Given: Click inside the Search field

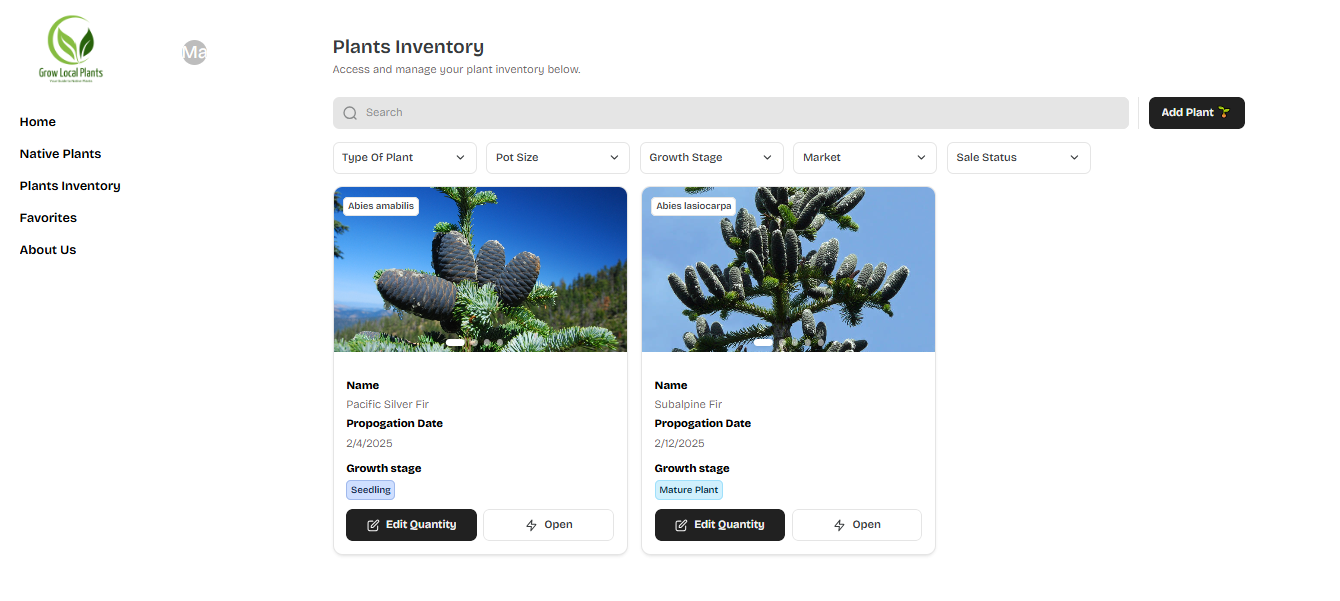Looking at the screenshot, I should point(700,112).
